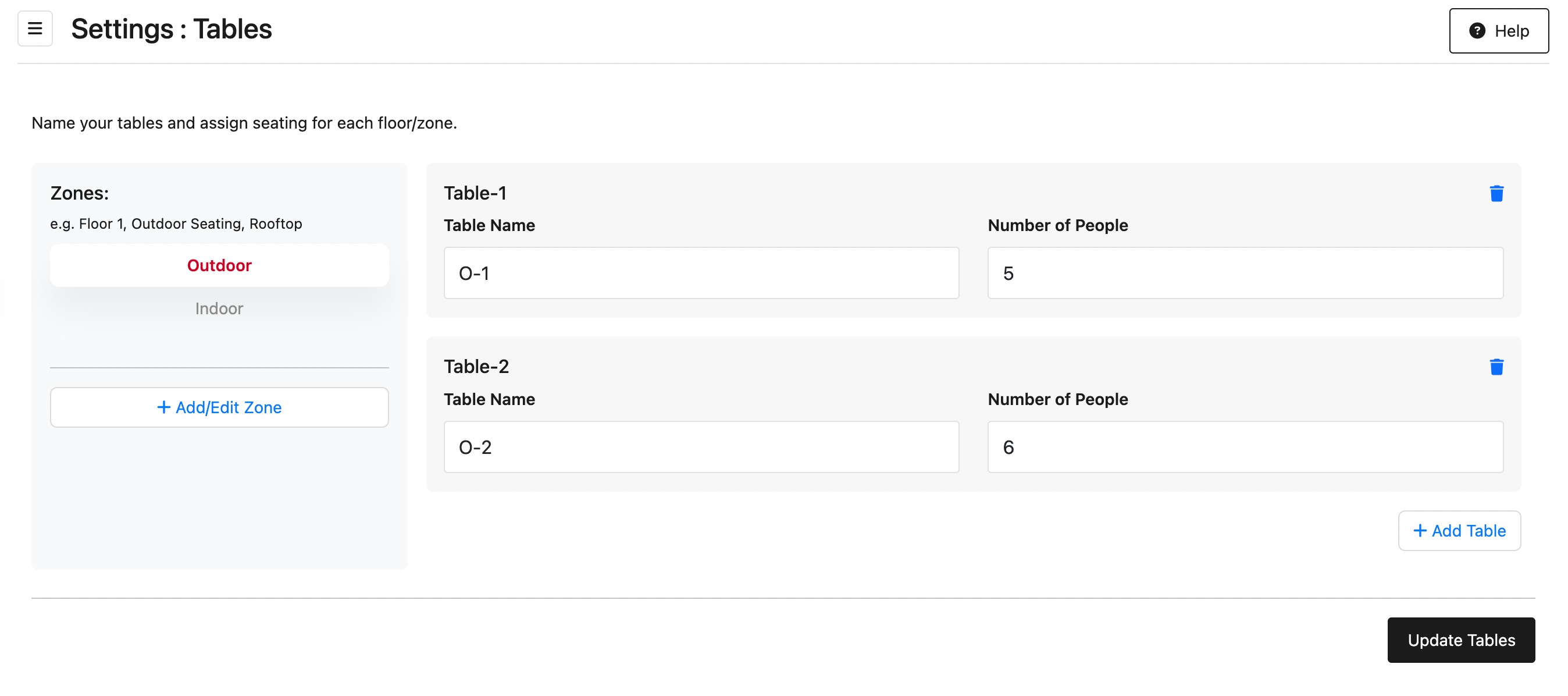Image resolution: width=1568 pixels, height=696 pixels.
Task: Focus the Table-2 name field showing O-2
Action: [701, 448]
